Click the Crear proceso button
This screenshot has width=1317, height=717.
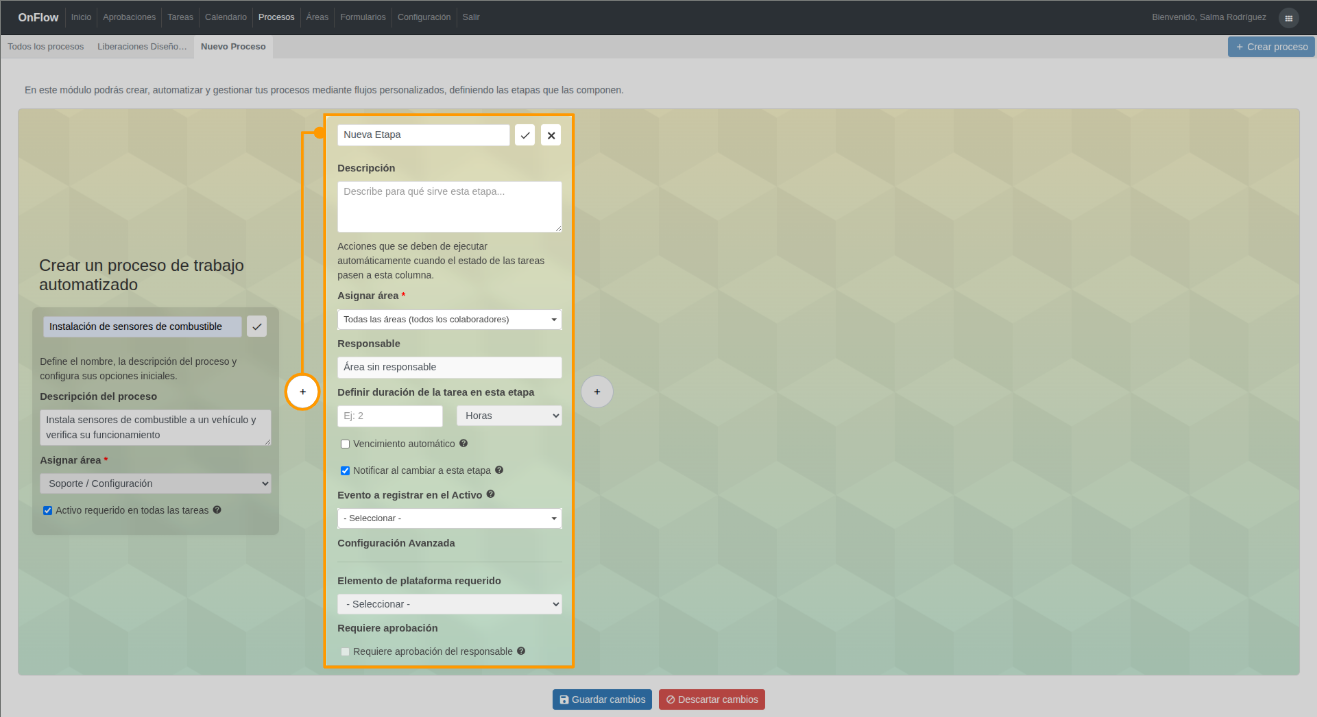pyautogui.click(x=1271, y=46)
